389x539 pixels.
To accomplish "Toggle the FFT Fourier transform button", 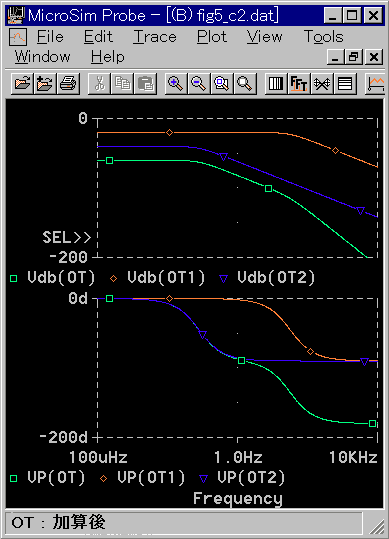I will 299,84.
